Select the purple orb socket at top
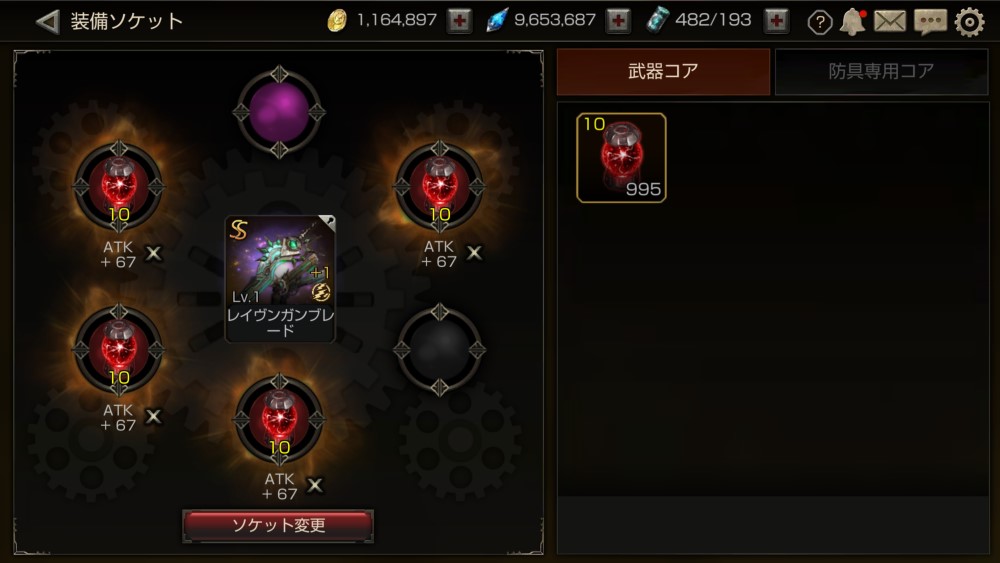The width and height of the screenshot is (1000, 563). (x=279, y=112)
